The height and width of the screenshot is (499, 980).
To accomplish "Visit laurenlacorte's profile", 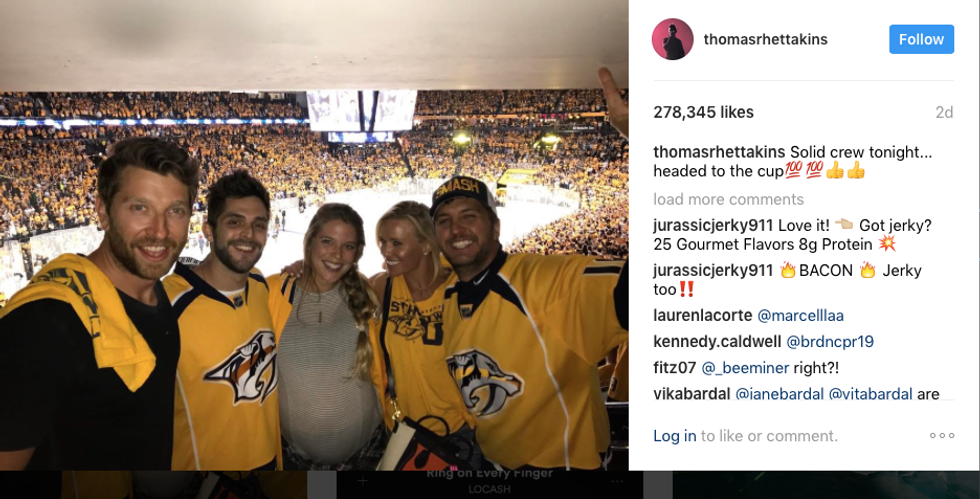I will point(703,315).
